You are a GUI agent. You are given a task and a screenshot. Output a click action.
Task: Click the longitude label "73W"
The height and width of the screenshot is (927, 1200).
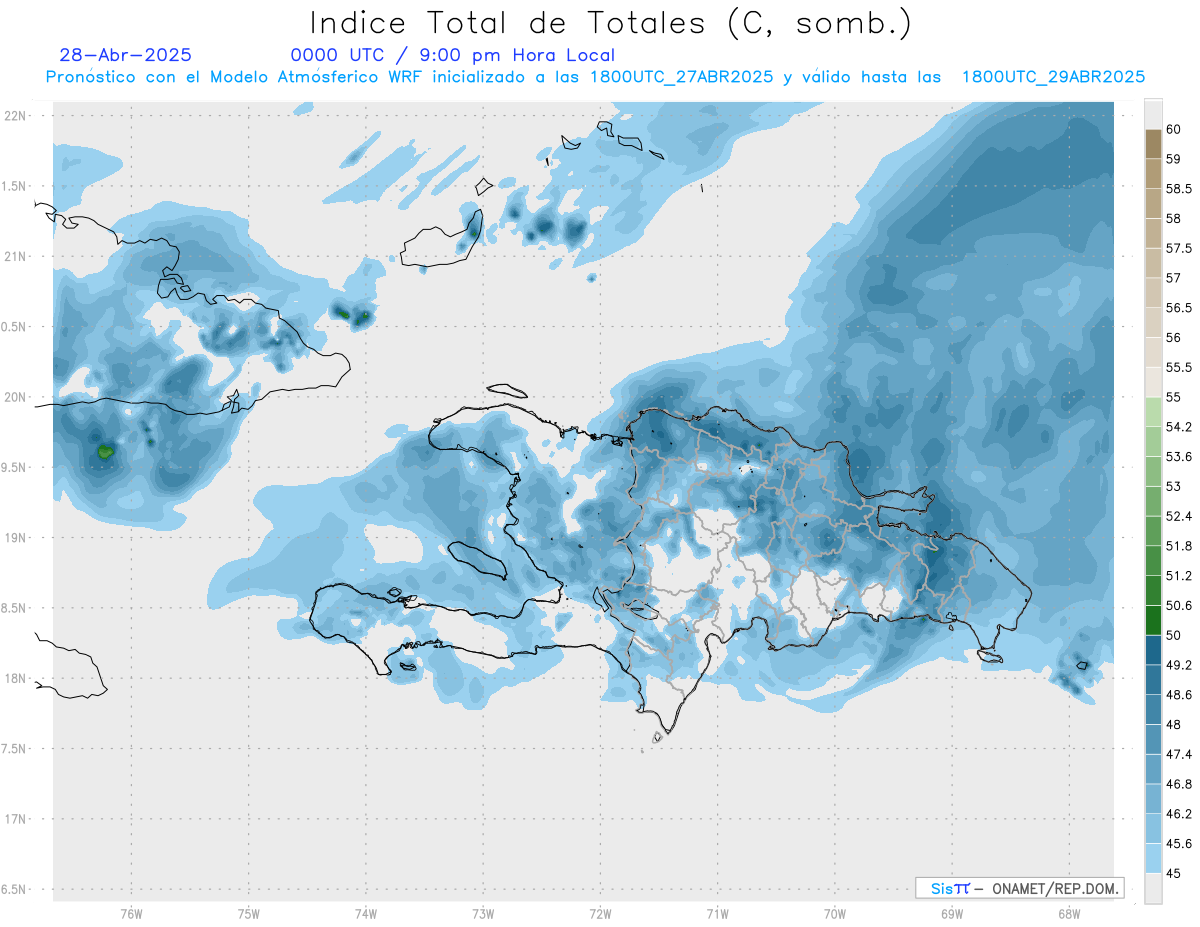(483, 913)
